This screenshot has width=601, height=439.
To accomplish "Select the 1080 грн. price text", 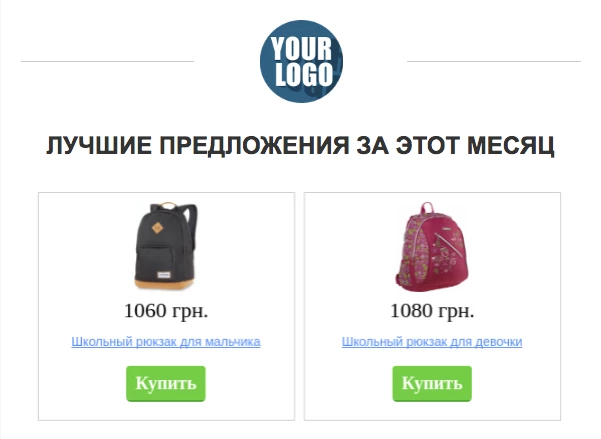I will click(x=432, y=311).
